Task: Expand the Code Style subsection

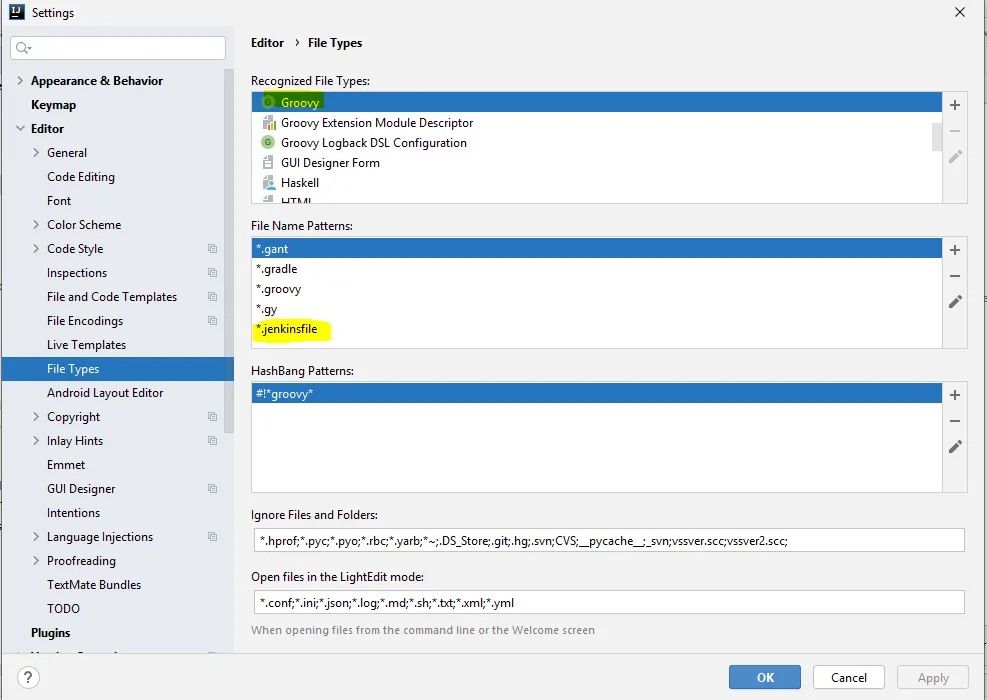Action: [36, 249]
